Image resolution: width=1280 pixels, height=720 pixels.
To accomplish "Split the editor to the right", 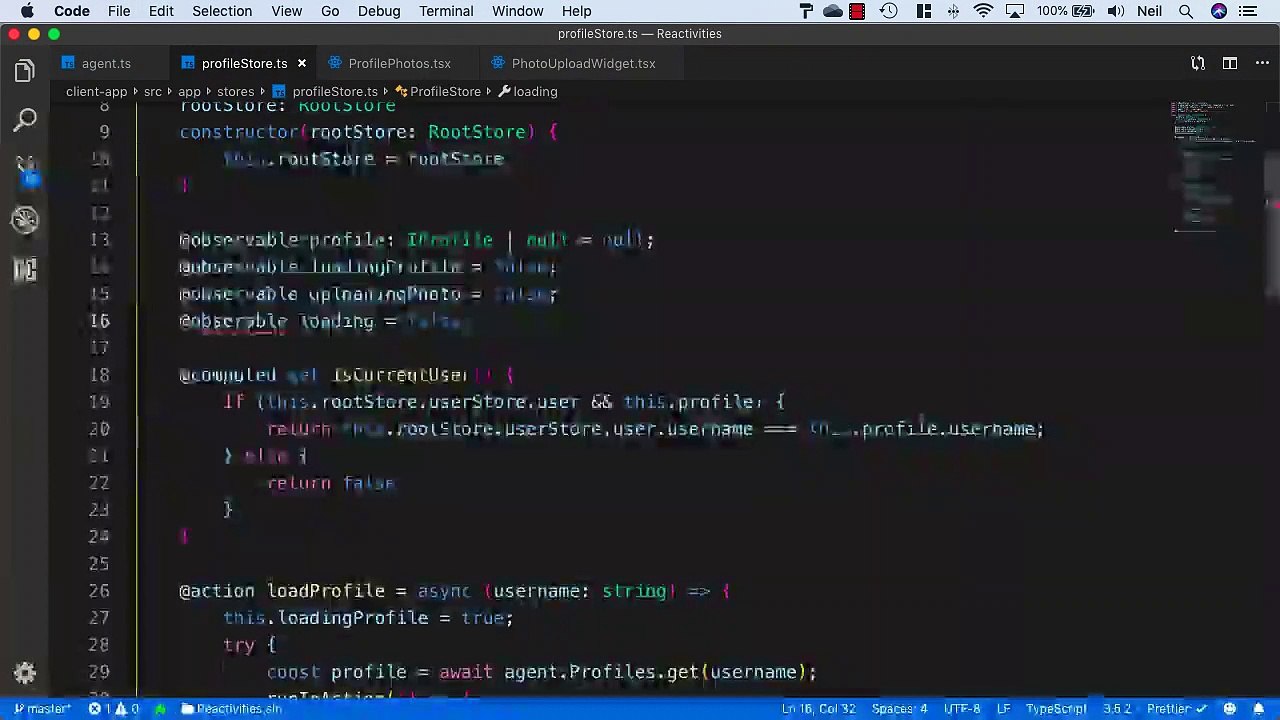I will pyautogui.click(x=1230, y=63).
